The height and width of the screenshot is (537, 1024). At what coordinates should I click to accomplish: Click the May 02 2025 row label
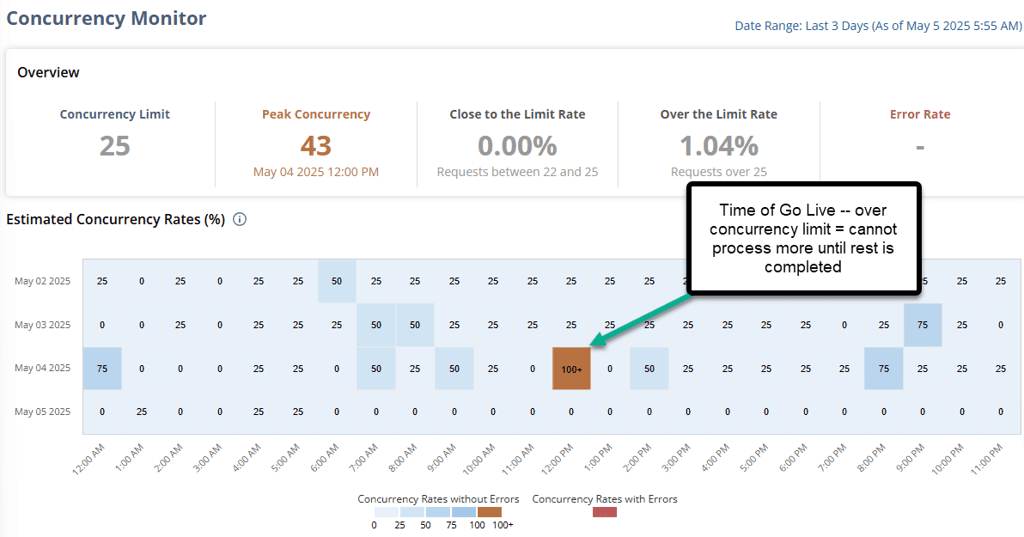point(42,281)
